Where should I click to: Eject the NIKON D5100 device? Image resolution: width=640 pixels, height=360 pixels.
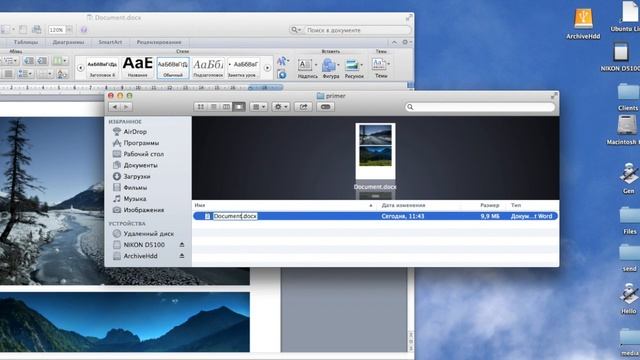(182, 245)
